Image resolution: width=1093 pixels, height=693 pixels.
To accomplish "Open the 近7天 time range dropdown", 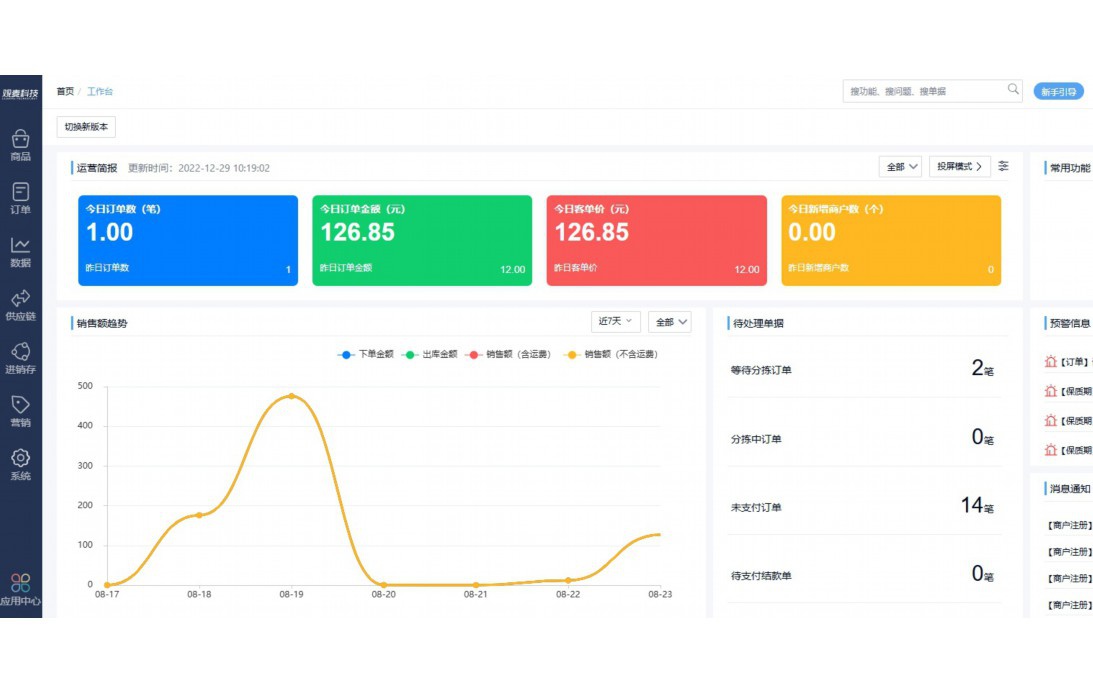I will 616,321.
